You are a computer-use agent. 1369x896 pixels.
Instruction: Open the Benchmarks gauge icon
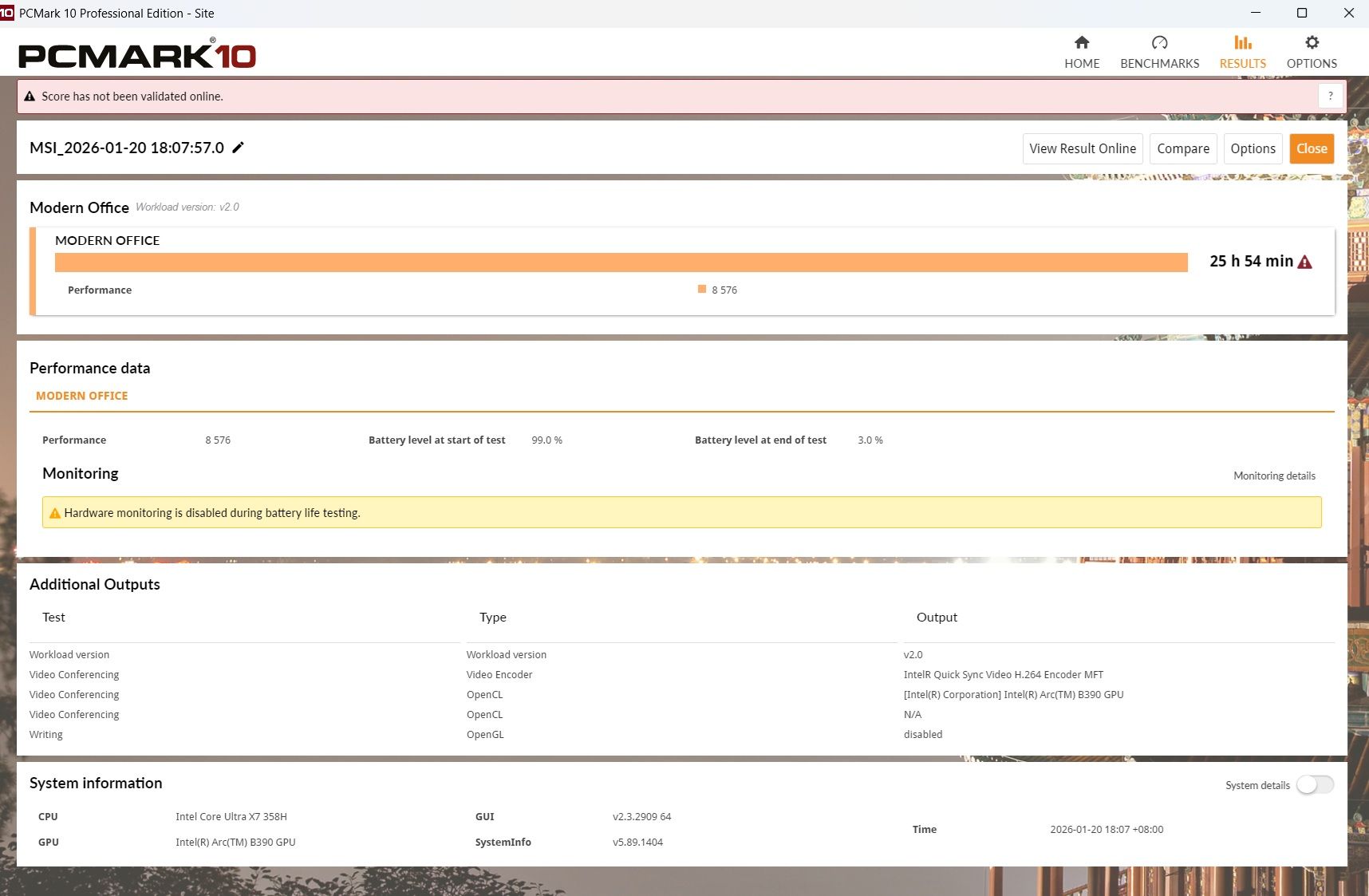click(1159, 43)
